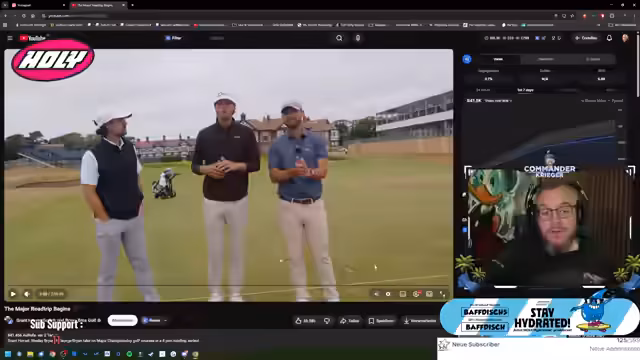Expand the Views over time dropdown
The height and width of the screenshot is (360, 640).
(x=498, y=100)
